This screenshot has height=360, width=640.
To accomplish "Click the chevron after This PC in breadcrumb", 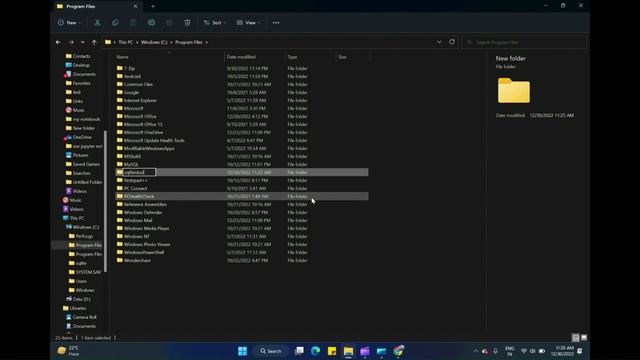I will point(137,42).
